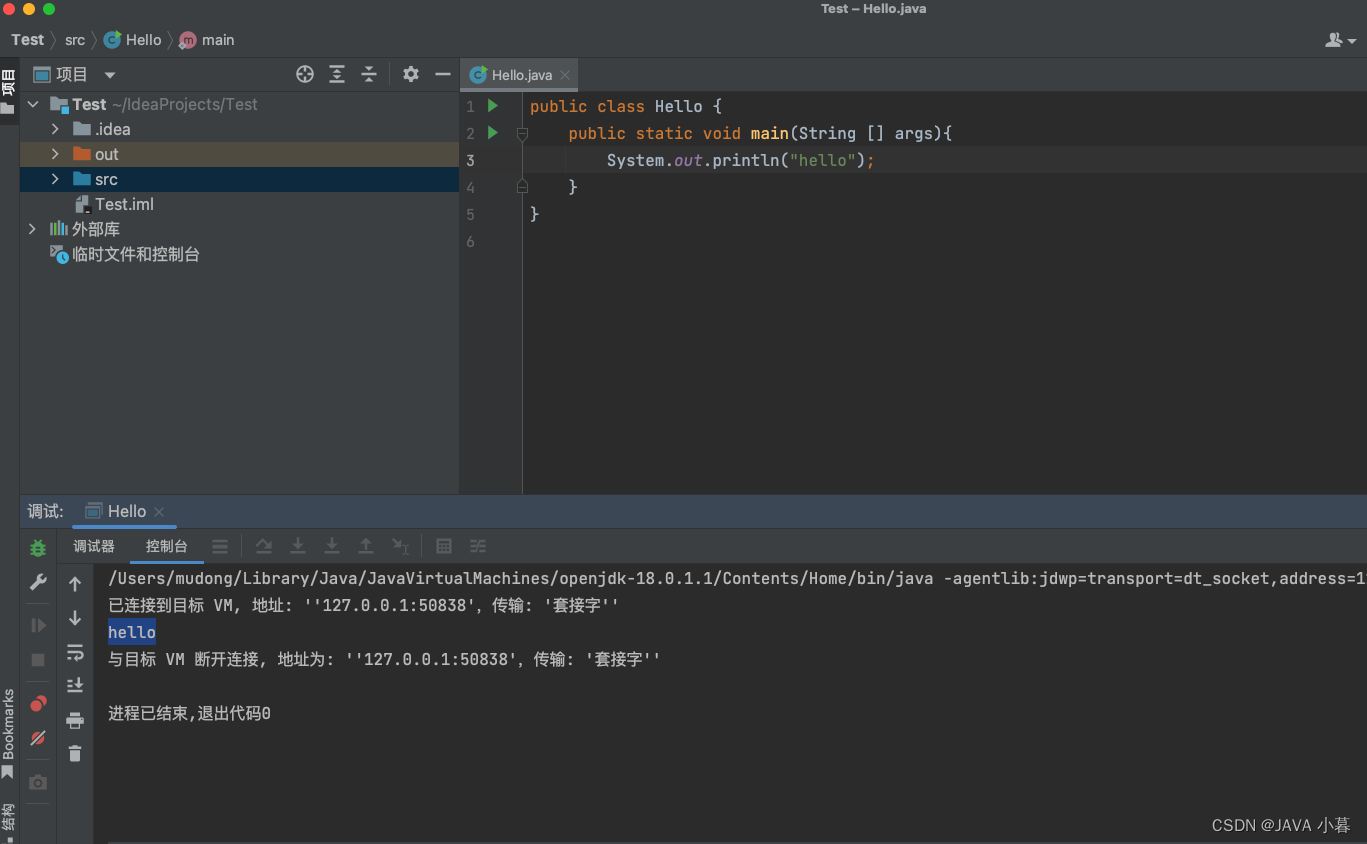Viewport: 1367px width, 844px height.
Task: Click the scroll to end console icon
Action: [75, 685]
